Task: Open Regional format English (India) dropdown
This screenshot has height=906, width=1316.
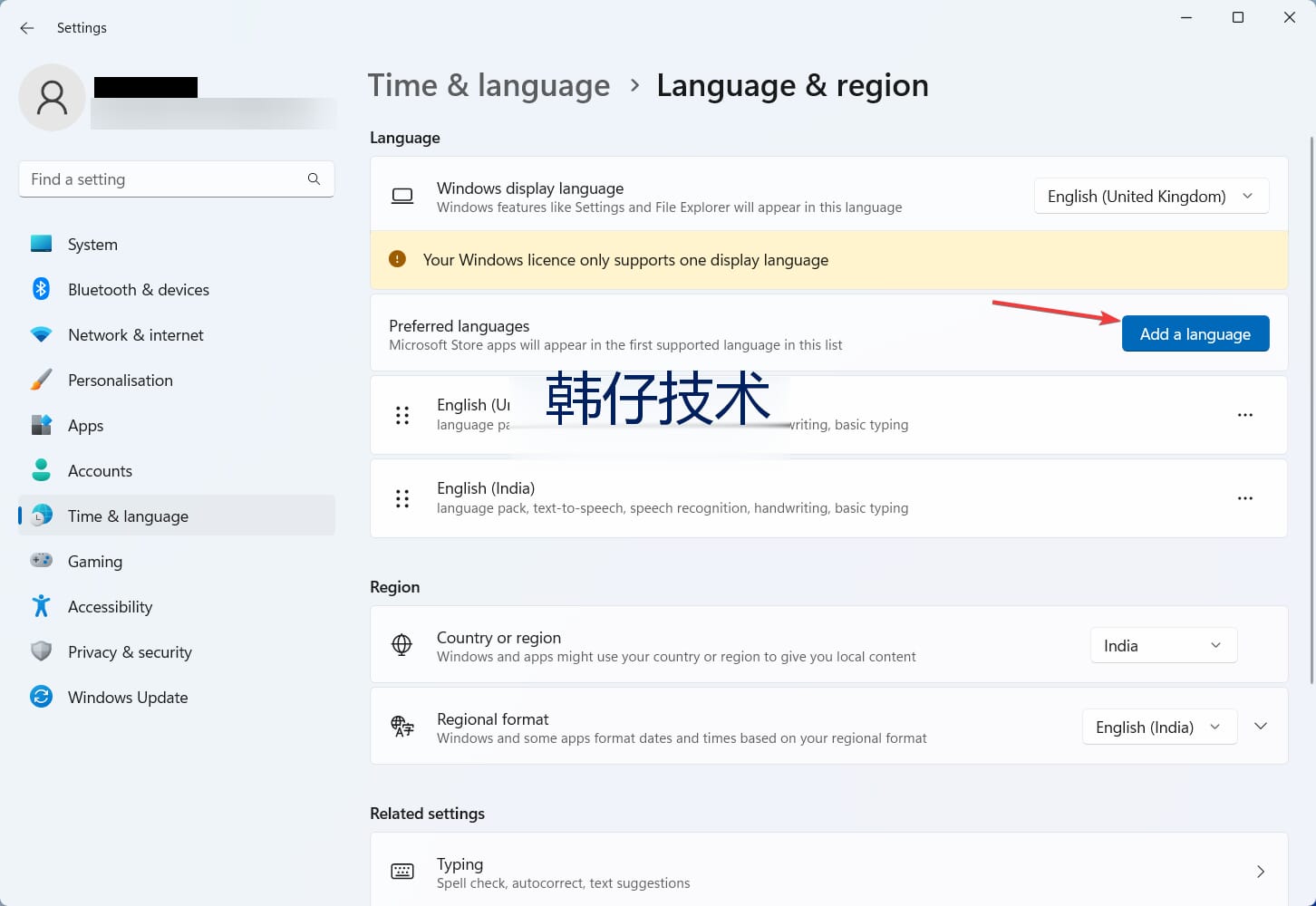Action: [1159, 727]
